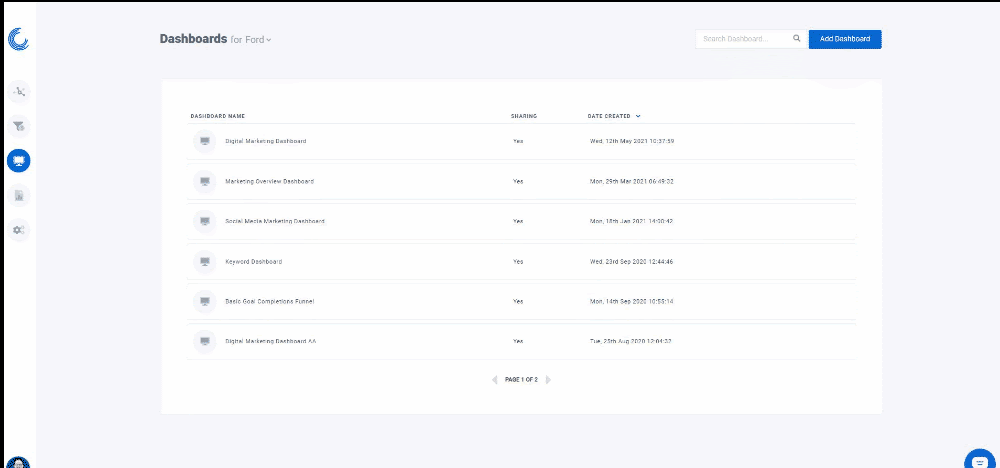Viewport: 1000px width, 468px height.
Task: Click the Sharing column header
Action: click(524, 116)
